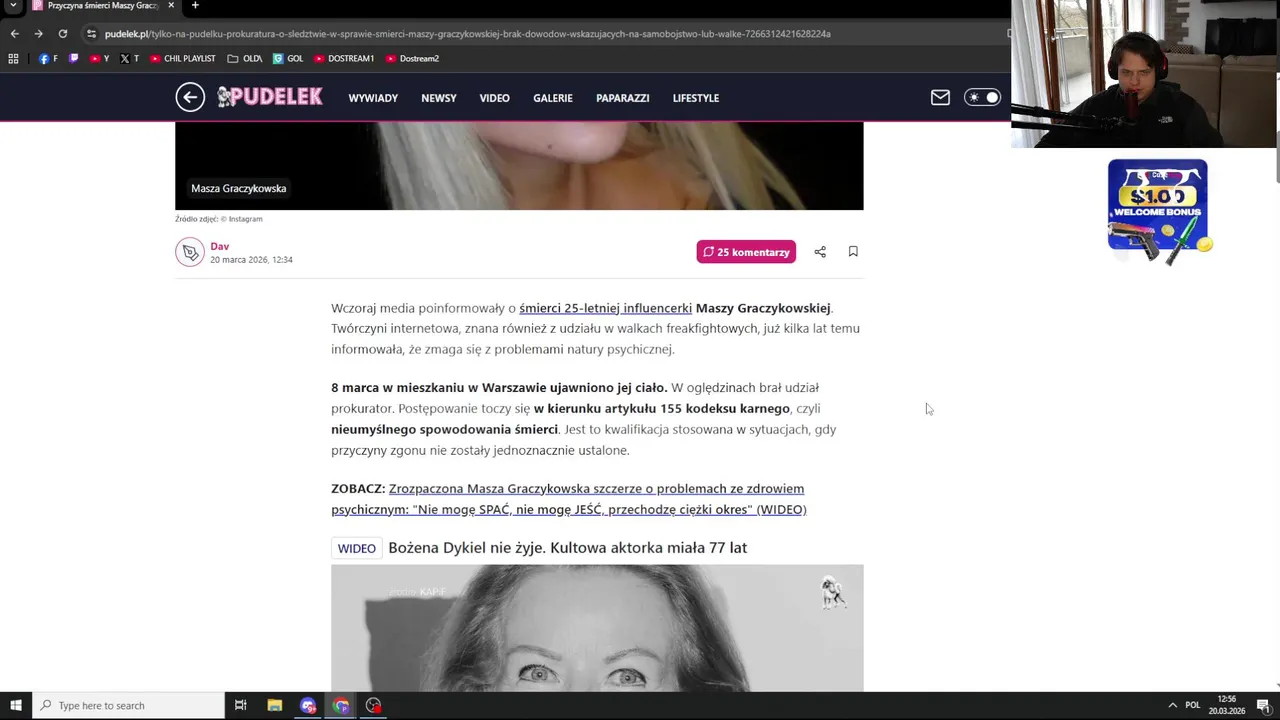Open File Explorer from the taskbar
The height and width of the screenshot is (720, 1280).
(x=275, y=705)
